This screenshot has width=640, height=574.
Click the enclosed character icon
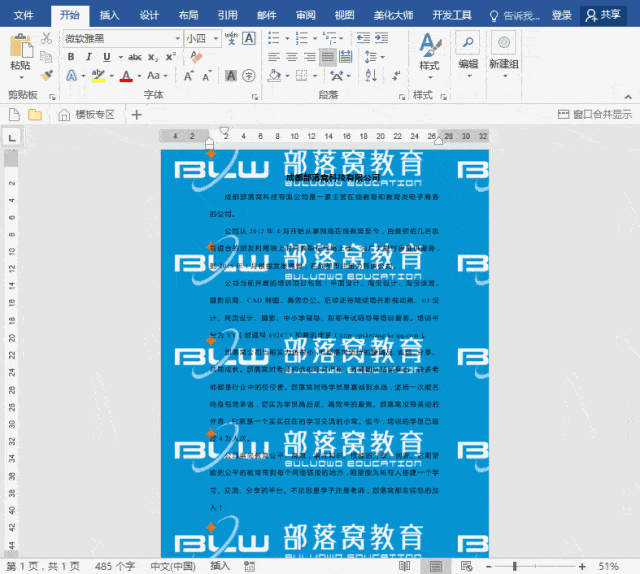click(x=249, y=76)
